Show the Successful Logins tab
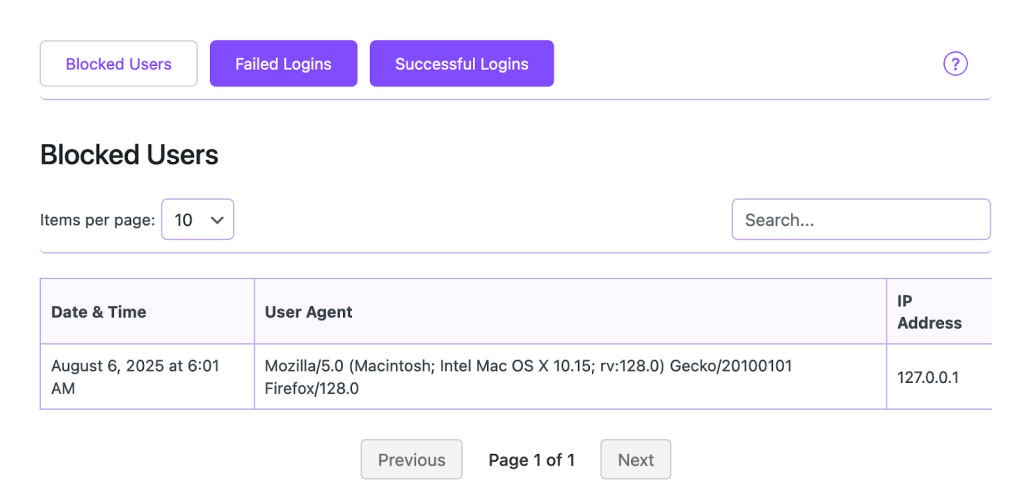Viewport: 1024px width, 502px height. click(x=461, y=64)
